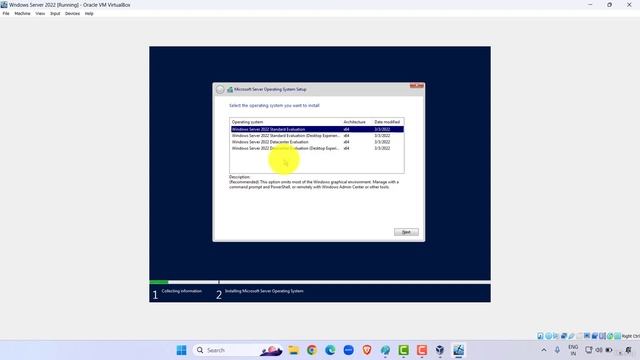
Task: Click the setup progress bar under the installer
Action: click(x=320, y=282)
